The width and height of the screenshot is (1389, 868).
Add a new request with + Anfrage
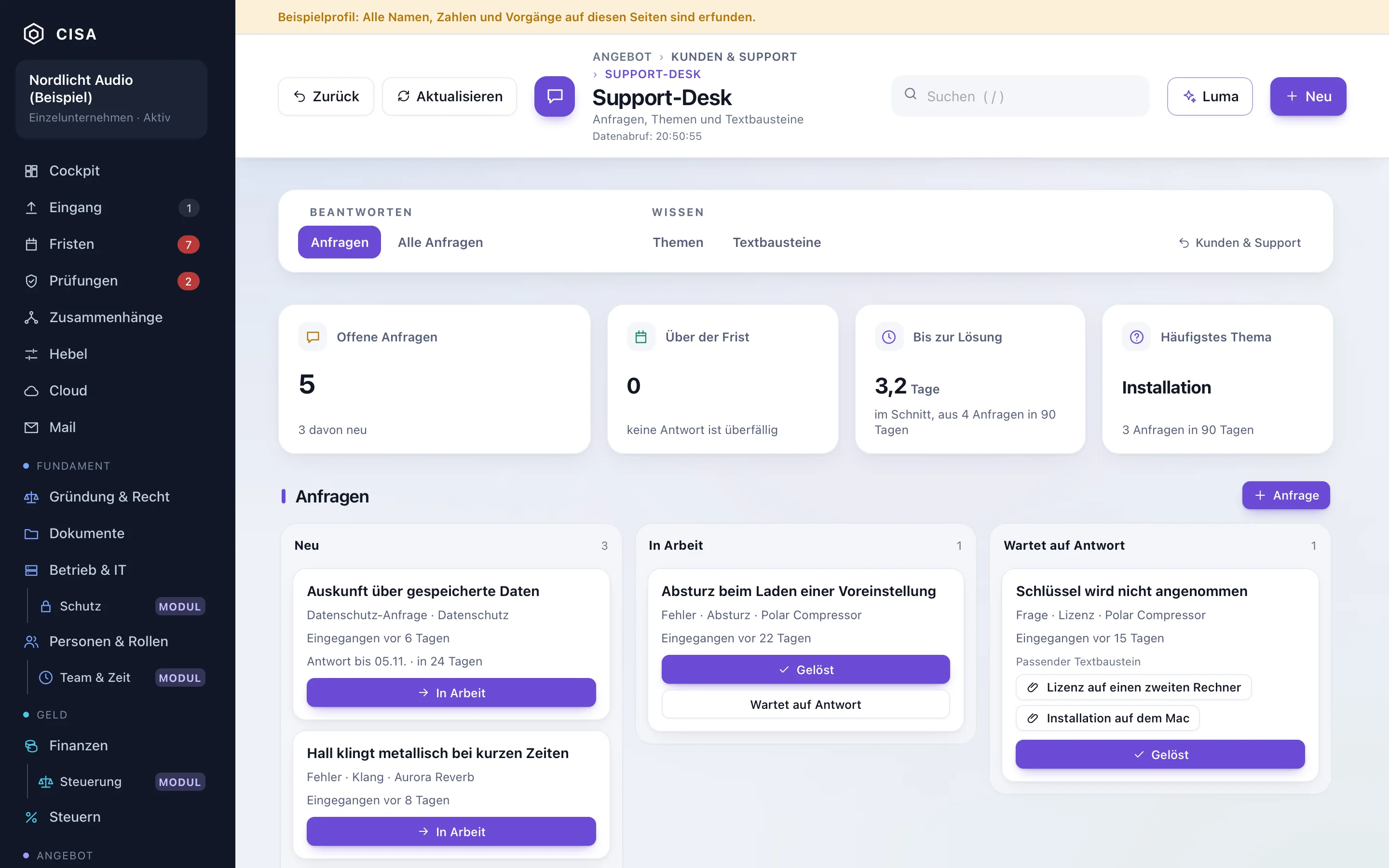(x=1286, y=495)
